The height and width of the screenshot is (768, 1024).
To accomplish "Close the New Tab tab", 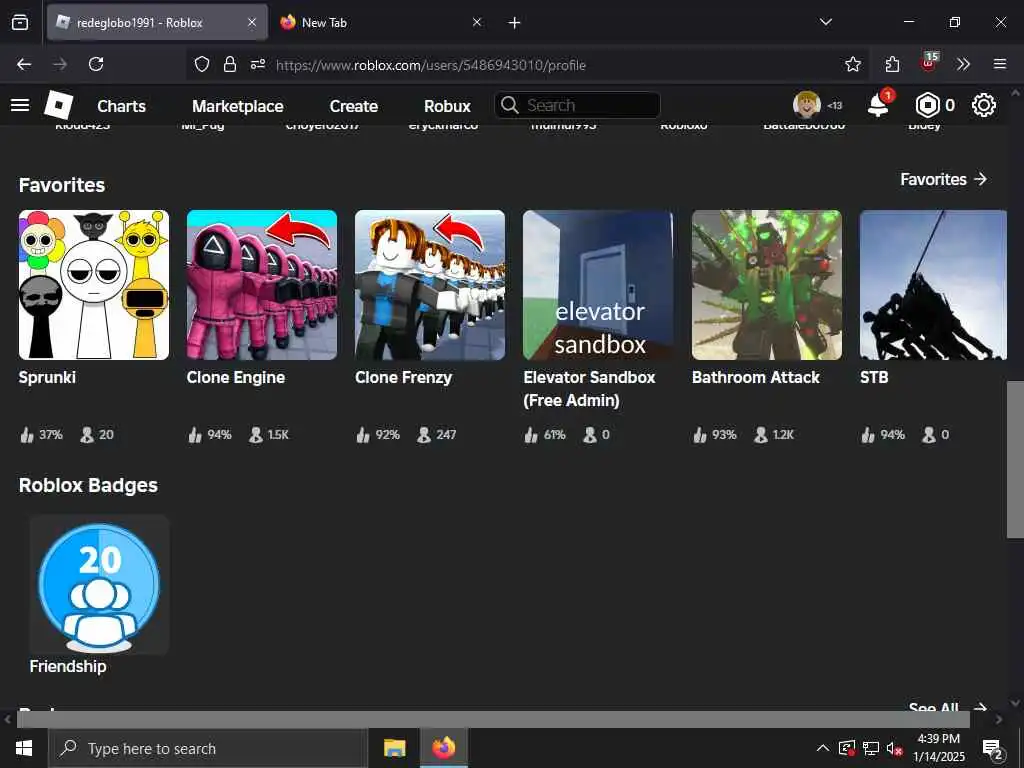I will pos(477,23).
